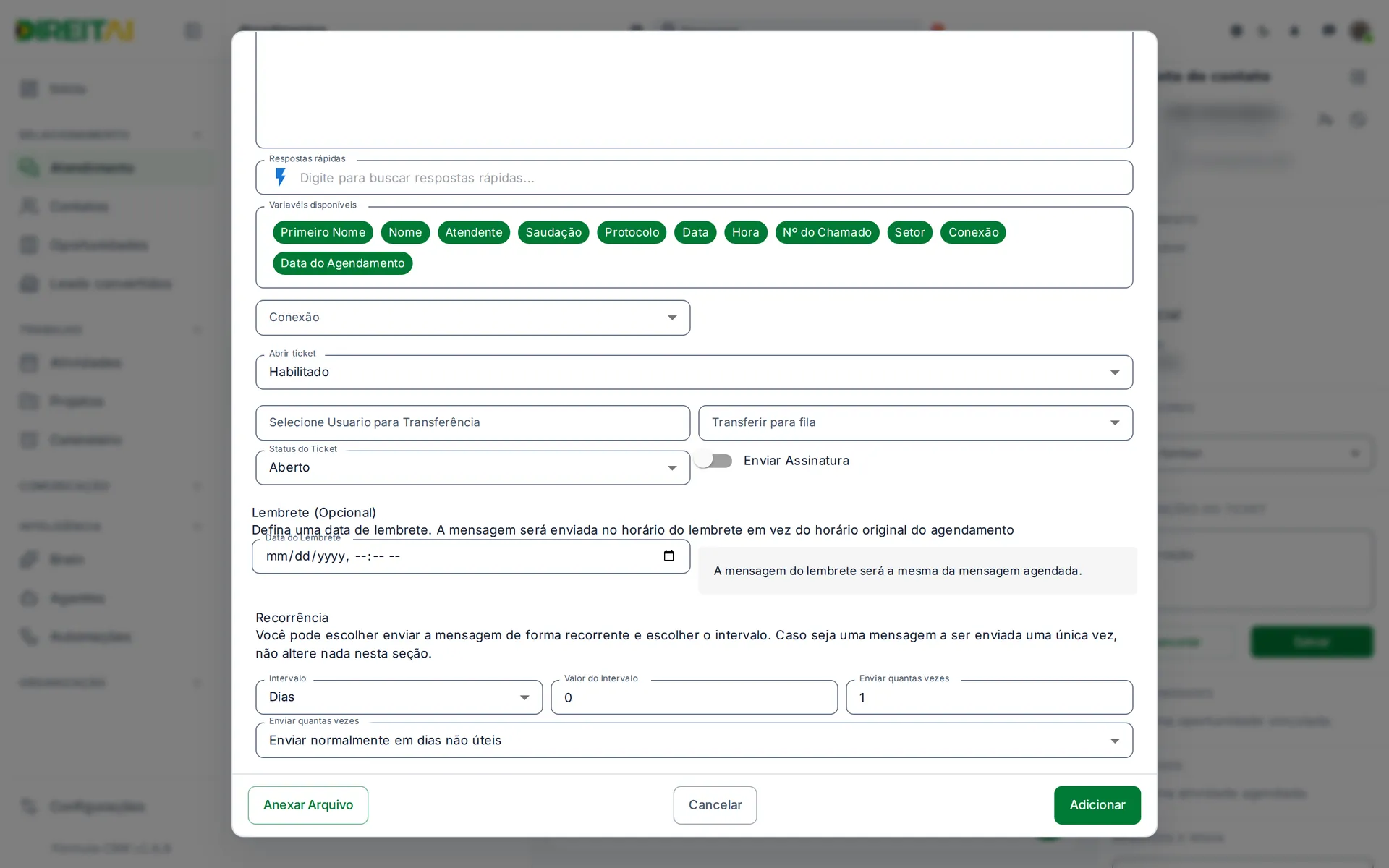
Task: Click inside the large message text area
Action: (694, 89)
